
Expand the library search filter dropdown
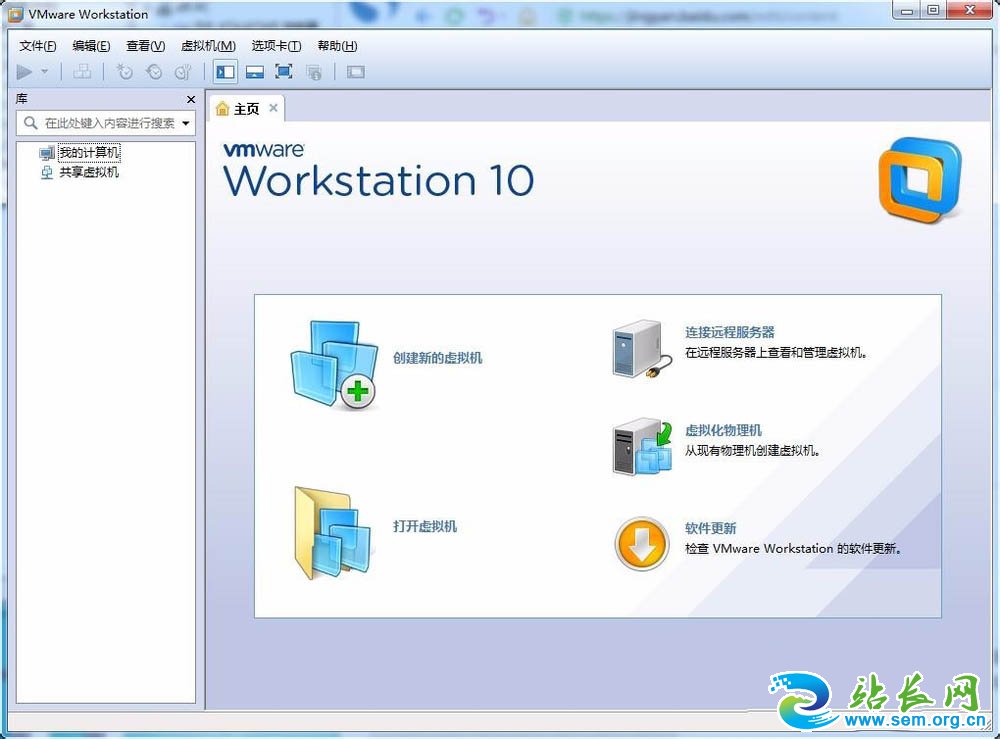(x=186, y=123)
